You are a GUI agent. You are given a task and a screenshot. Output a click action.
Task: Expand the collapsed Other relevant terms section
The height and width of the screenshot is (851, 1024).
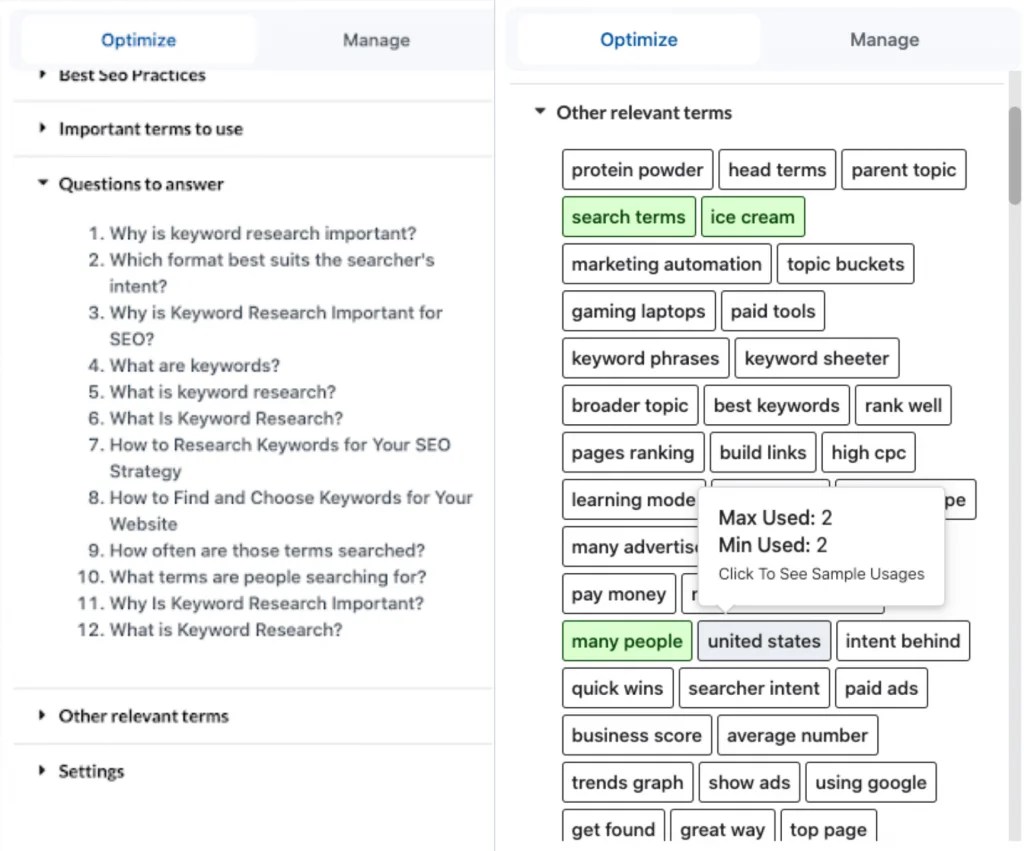pos(143,716)
